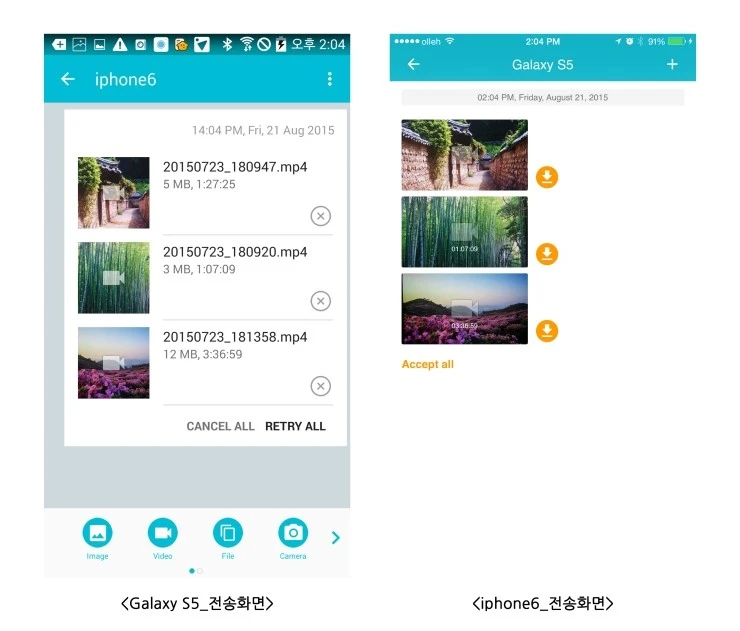
Task: Open the iPhone flower field video thumbnail
Action: (464, 309)
